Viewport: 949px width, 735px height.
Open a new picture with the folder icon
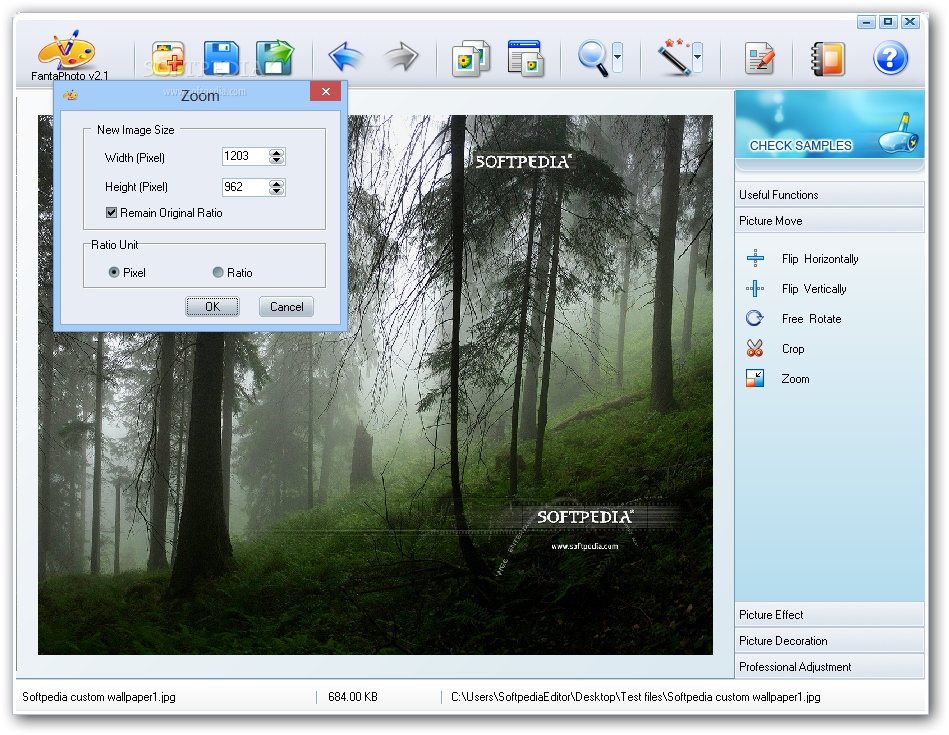168,58
